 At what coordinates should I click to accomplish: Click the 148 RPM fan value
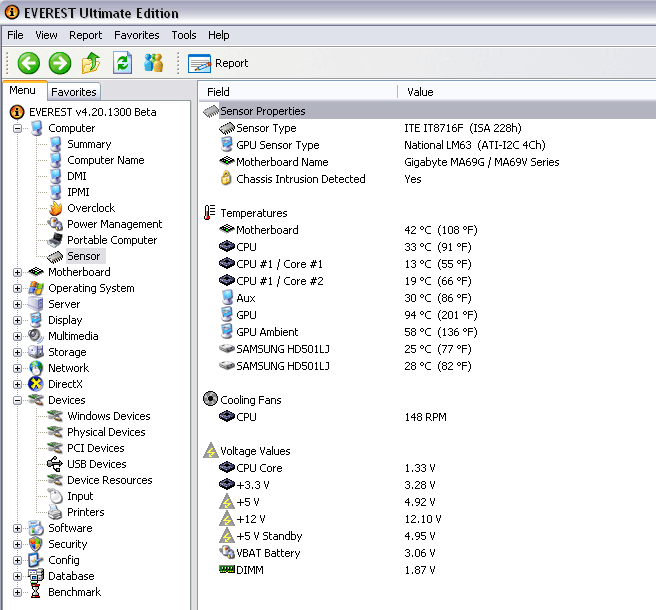[425, 417]
